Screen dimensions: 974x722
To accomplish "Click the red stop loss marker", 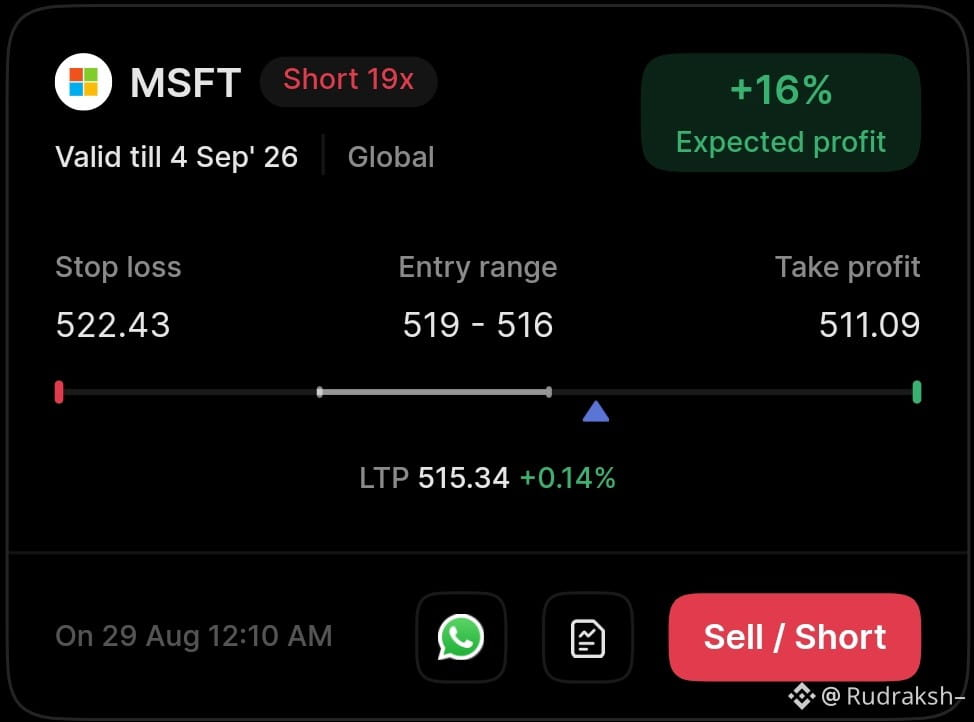I will pos(59,392).
